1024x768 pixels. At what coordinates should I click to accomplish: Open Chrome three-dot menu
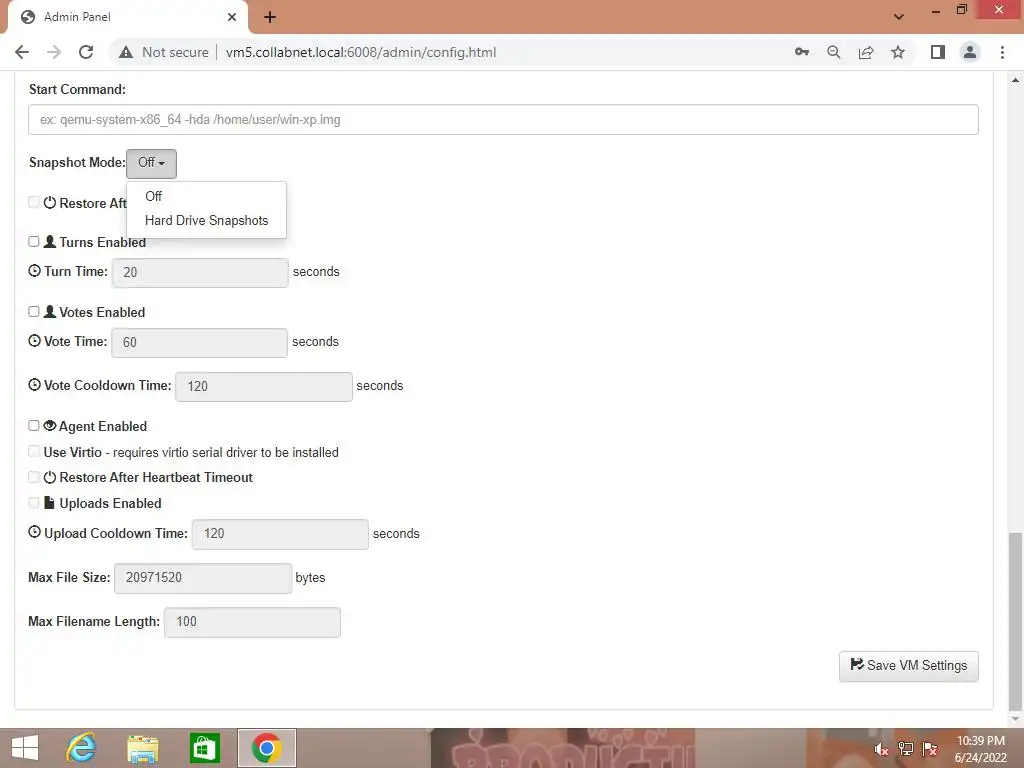[1002, 52]
